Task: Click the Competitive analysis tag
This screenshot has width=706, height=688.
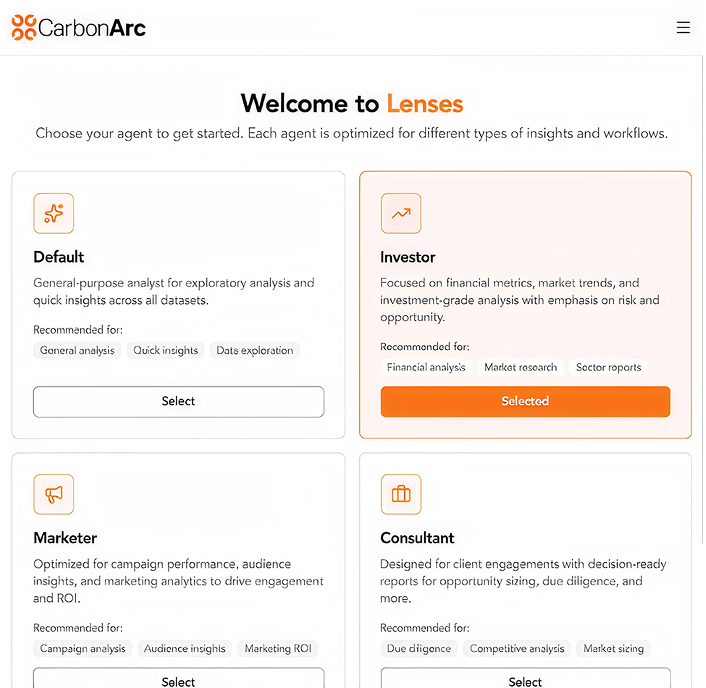Action: point(518,649)
